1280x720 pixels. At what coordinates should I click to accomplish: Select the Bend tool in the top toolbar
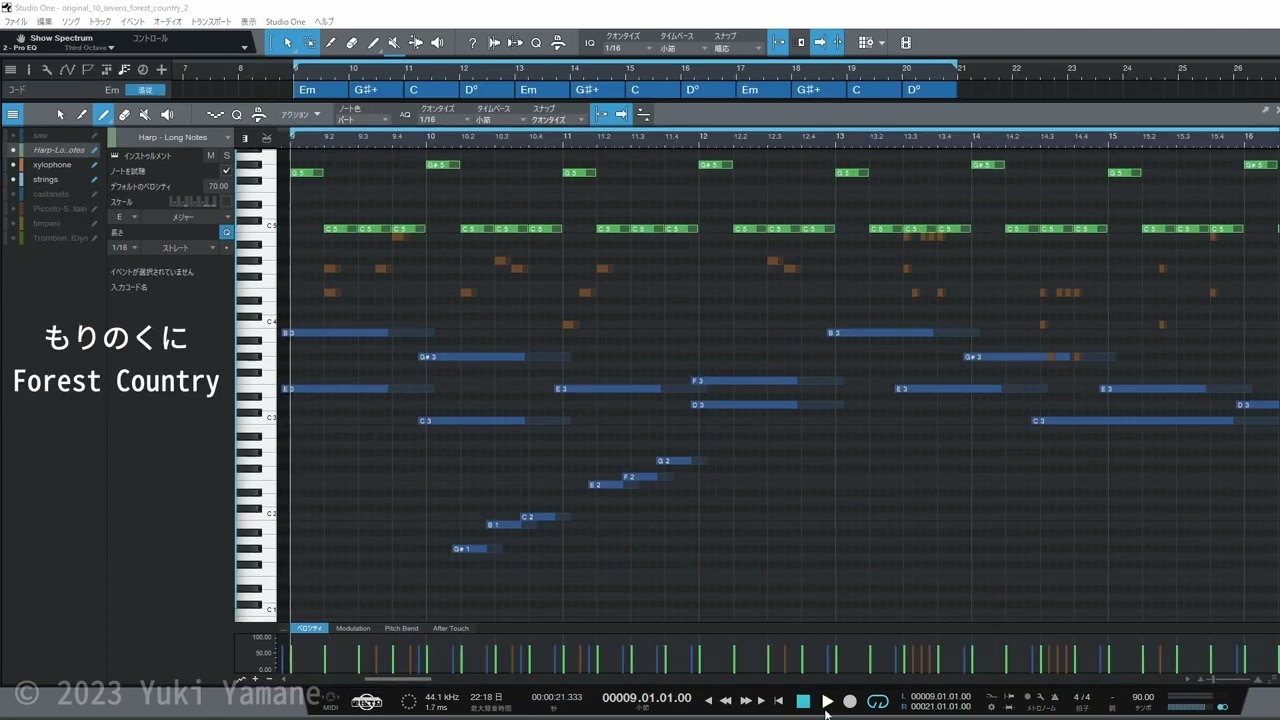tap(415, 43)
